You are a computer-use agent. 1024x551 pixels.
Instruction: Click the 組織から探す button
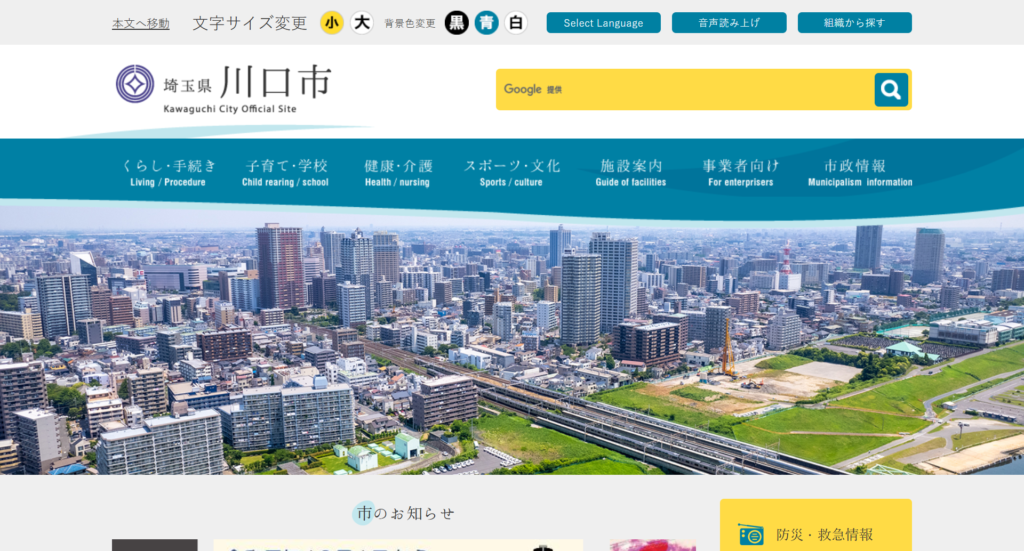tap(854, 23)
